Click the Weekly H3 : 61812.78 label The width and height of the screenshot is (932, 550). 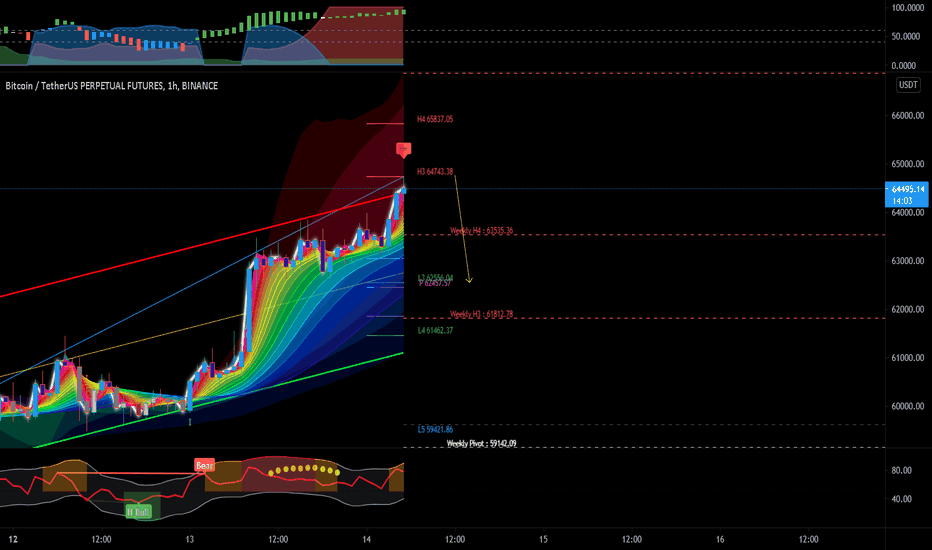point(481,314)
